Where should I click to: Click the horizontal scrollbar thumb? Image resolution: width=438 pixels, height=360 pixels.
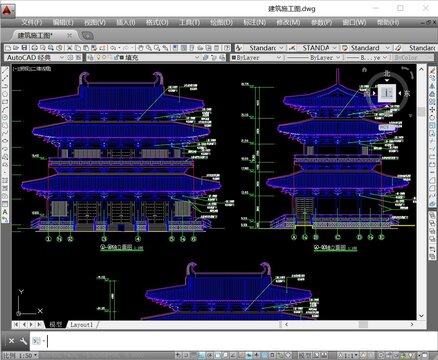363,324
